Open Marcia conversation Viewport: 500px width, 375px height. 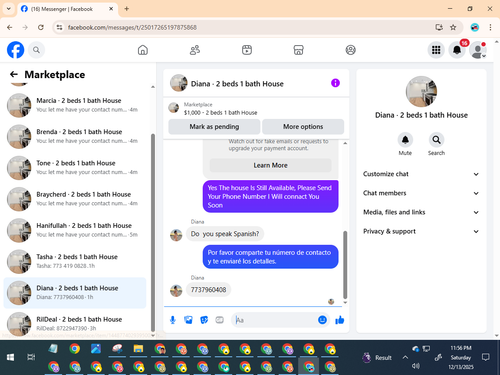click(x=75, y=105)
